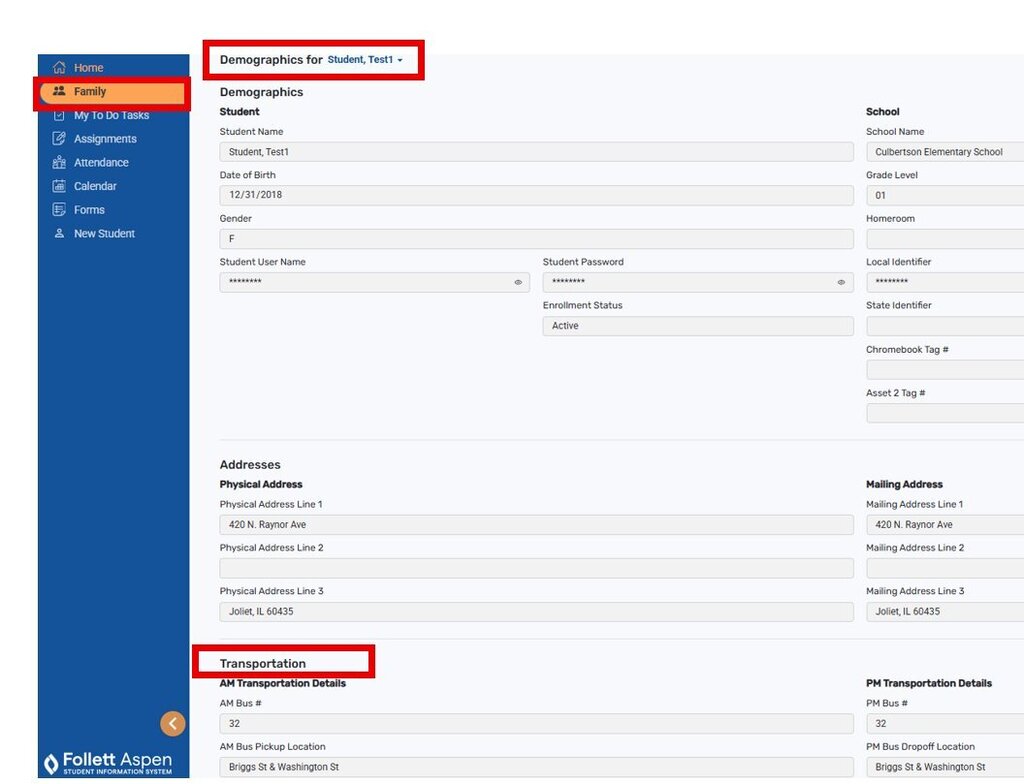Viewport: 1024px width, 784px height.
Task: Click the Date of Birth field
Action: (536, 195)
